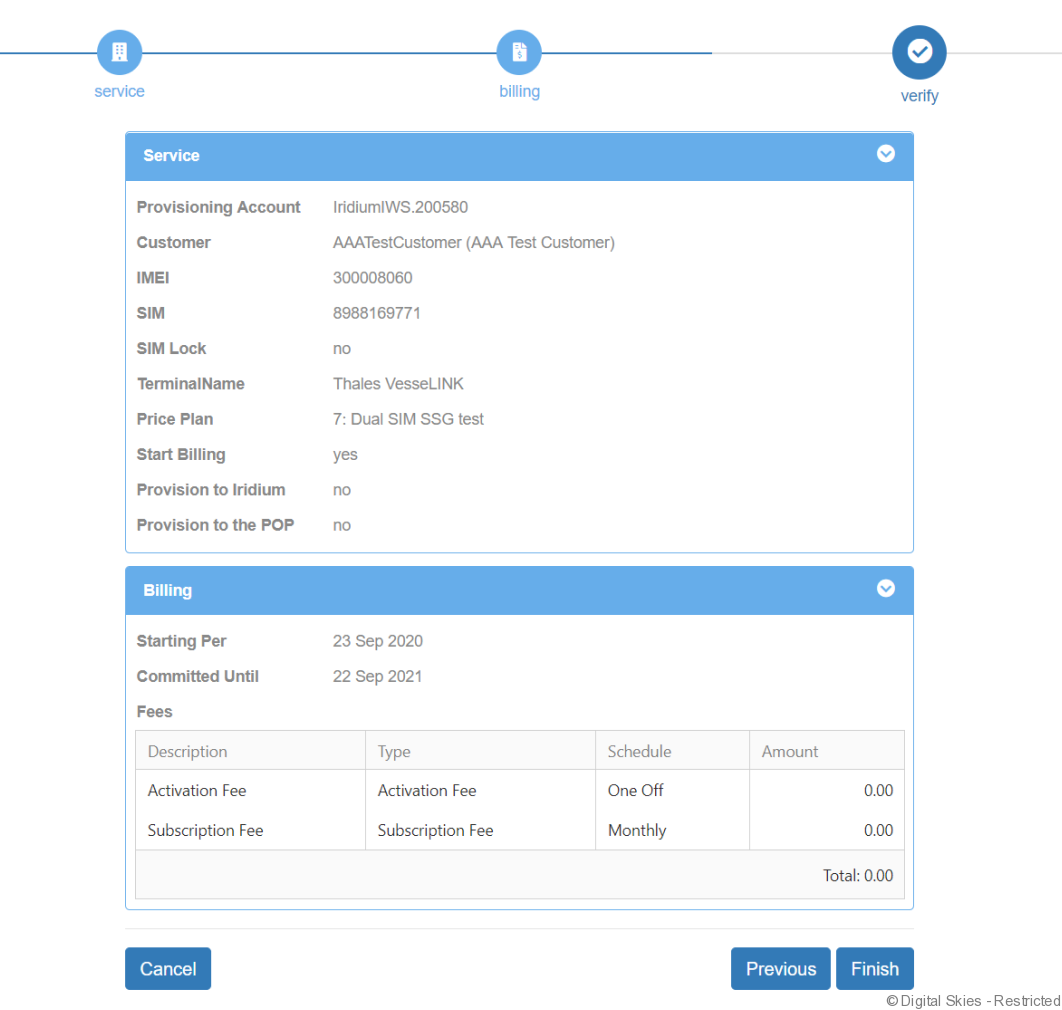1062x1010 pixels.
Task: Click the billing step invoice icon
Action: pyautogui.click(x=519, y=52)
